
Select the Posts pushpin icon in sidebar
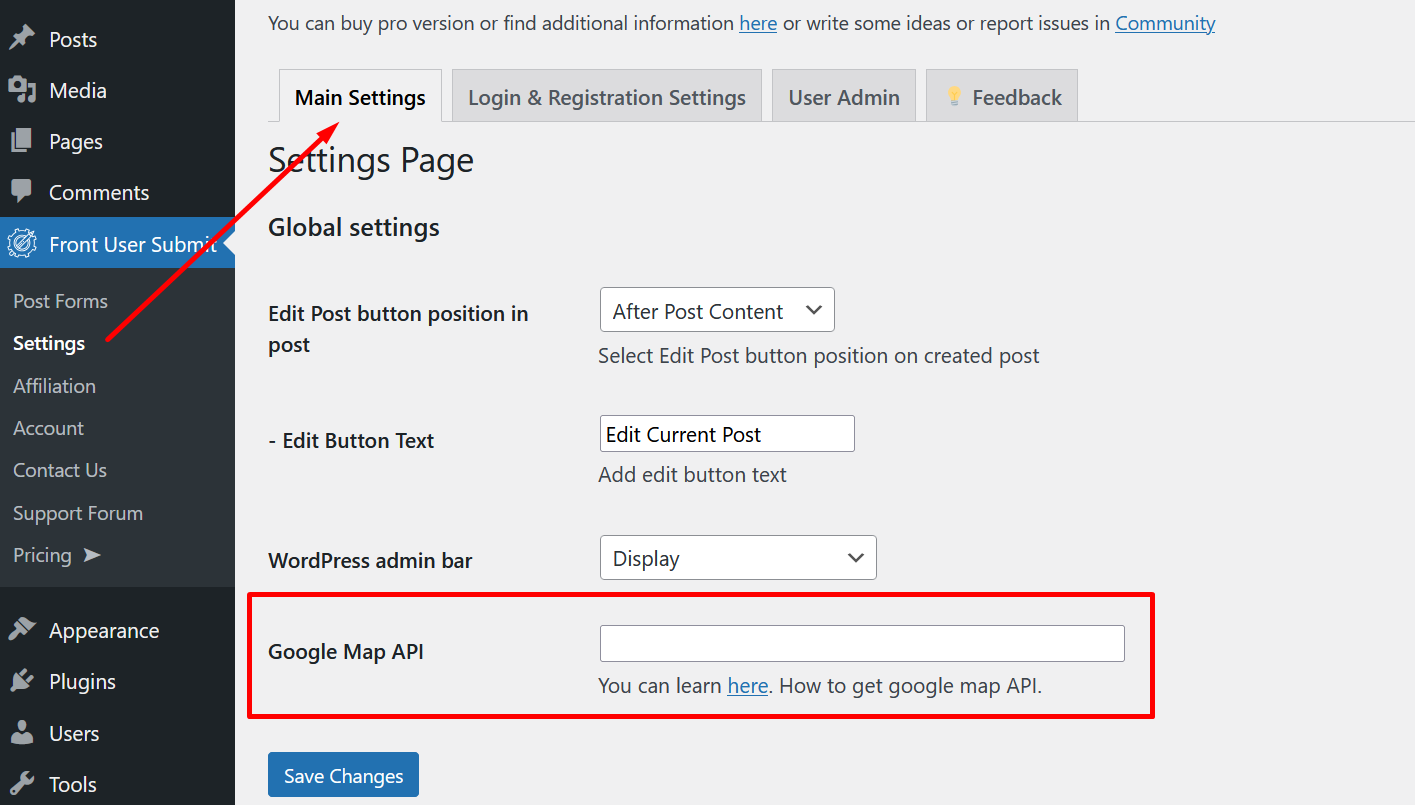click(22, 38)
